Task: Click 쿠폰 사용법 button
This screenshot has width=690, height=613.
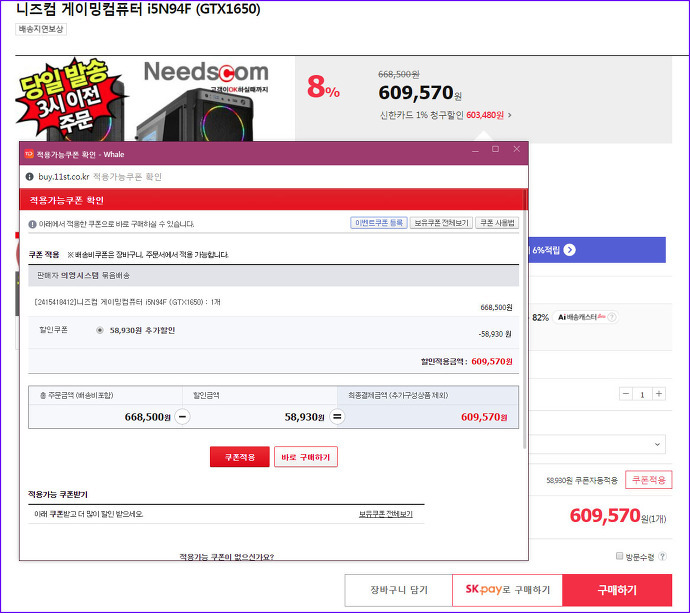Action: [497, 223]
